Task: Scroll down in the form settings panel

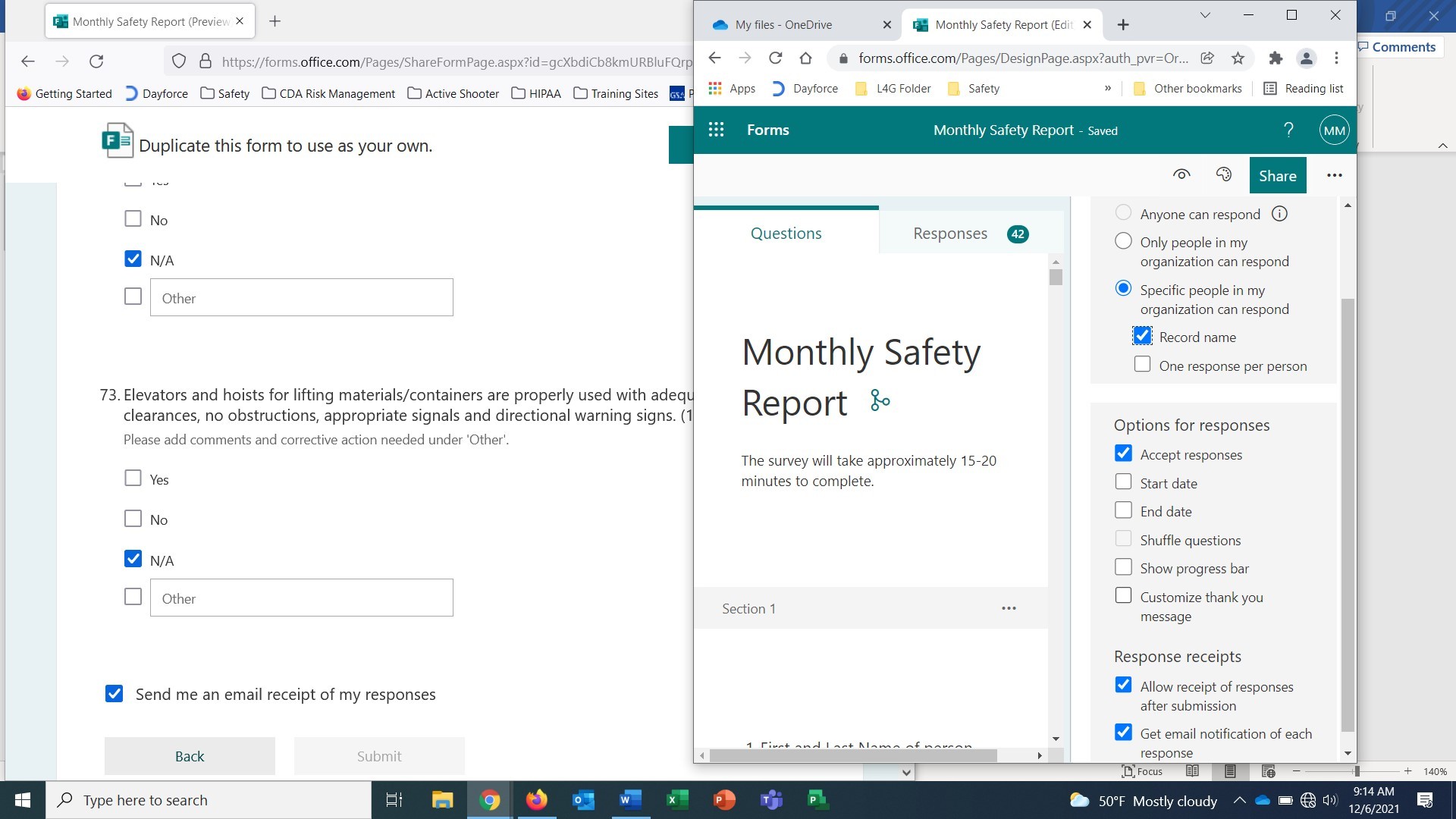Action: [1348, 753]
